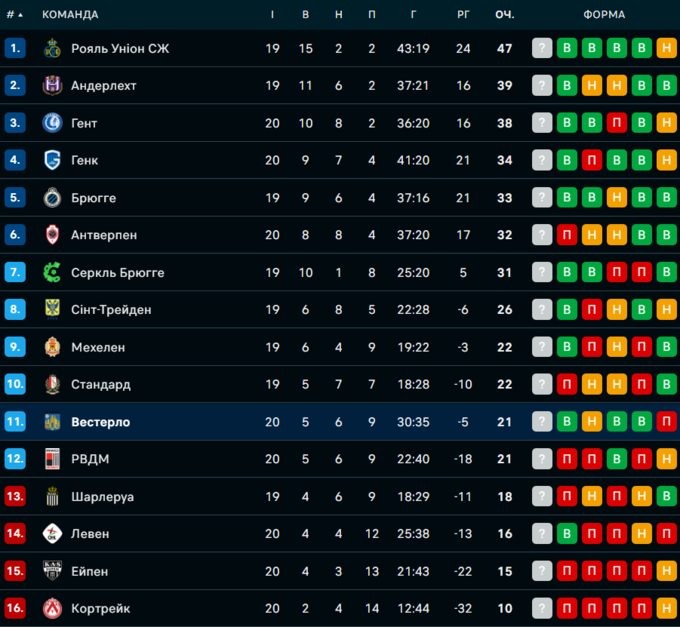Sort by the РГ goal difference header
Screen dimensions: 680x627
[463, 15]
